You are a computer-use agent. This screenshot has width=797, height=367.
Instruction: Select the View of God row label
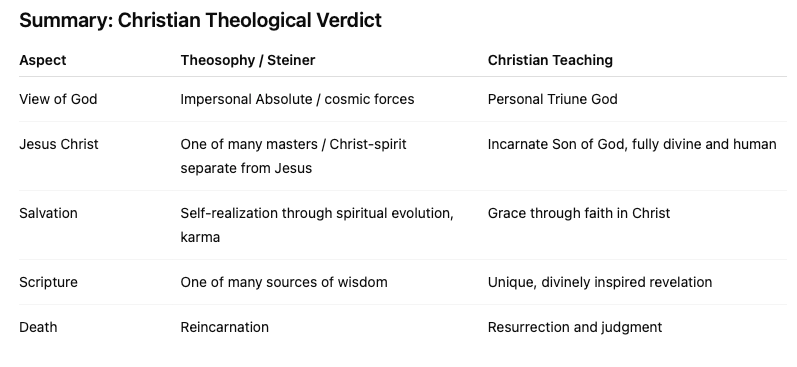[x=58, y=99]
